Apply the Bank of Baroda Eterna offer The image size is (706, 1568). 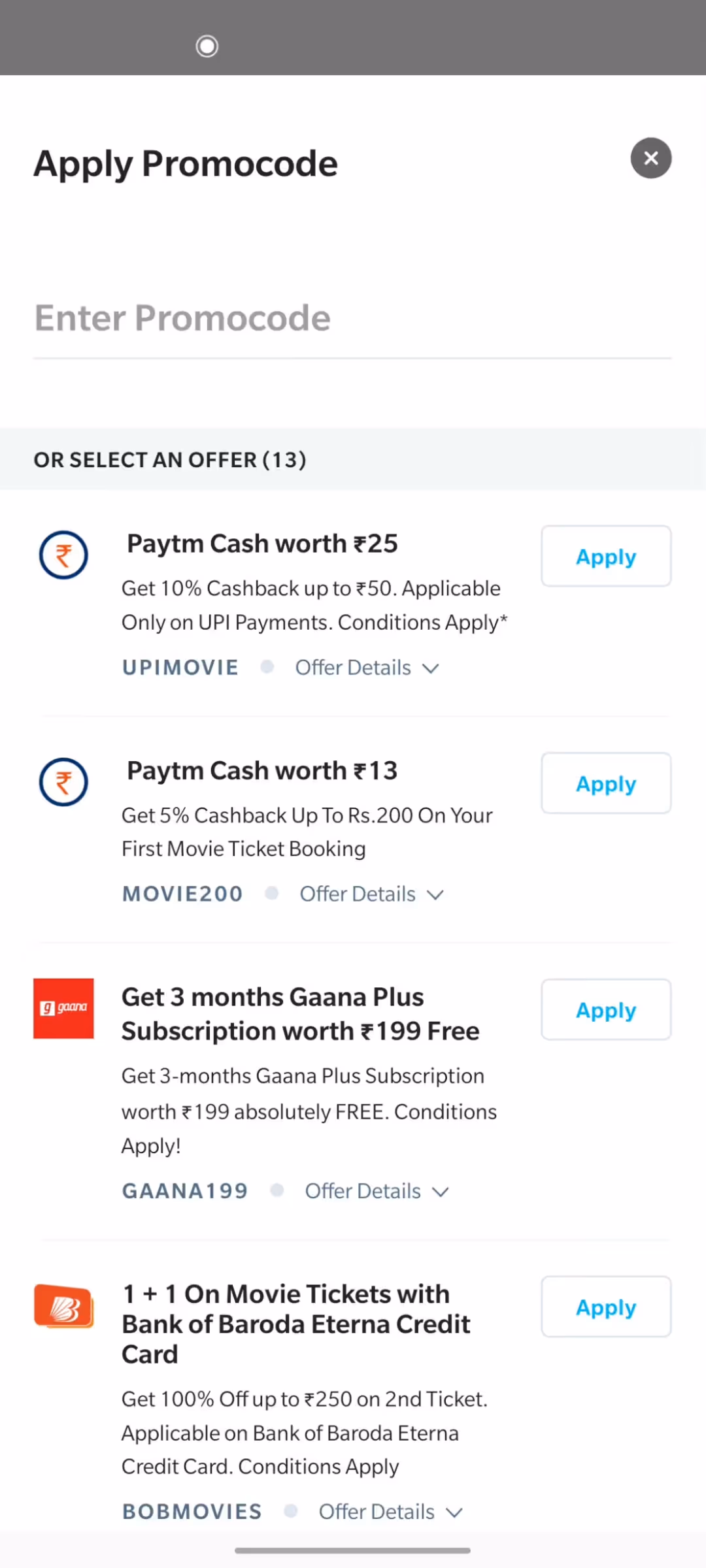(x=606, y=1307)
